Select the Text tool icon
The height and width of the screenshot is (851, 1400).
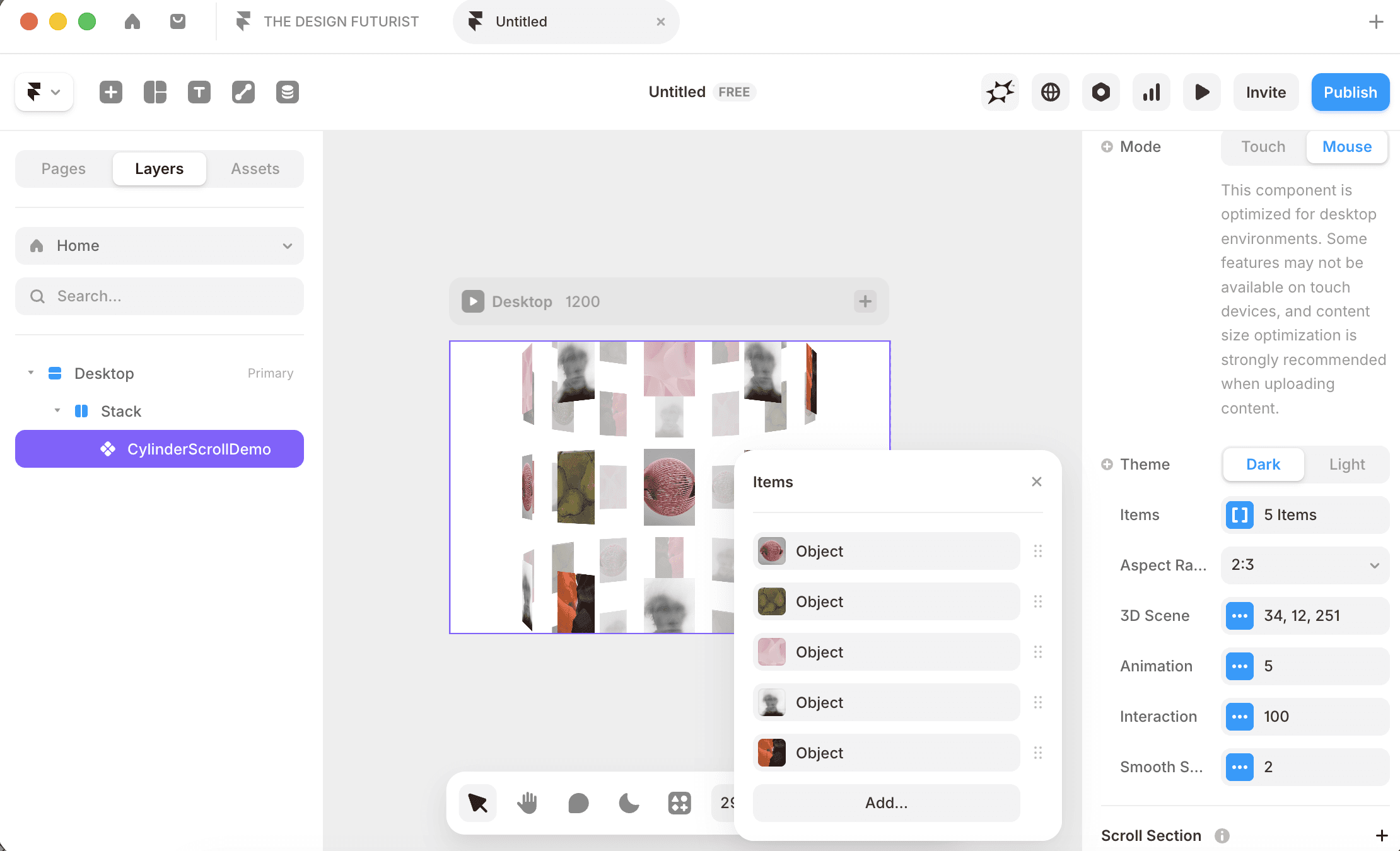click(199, 92)
